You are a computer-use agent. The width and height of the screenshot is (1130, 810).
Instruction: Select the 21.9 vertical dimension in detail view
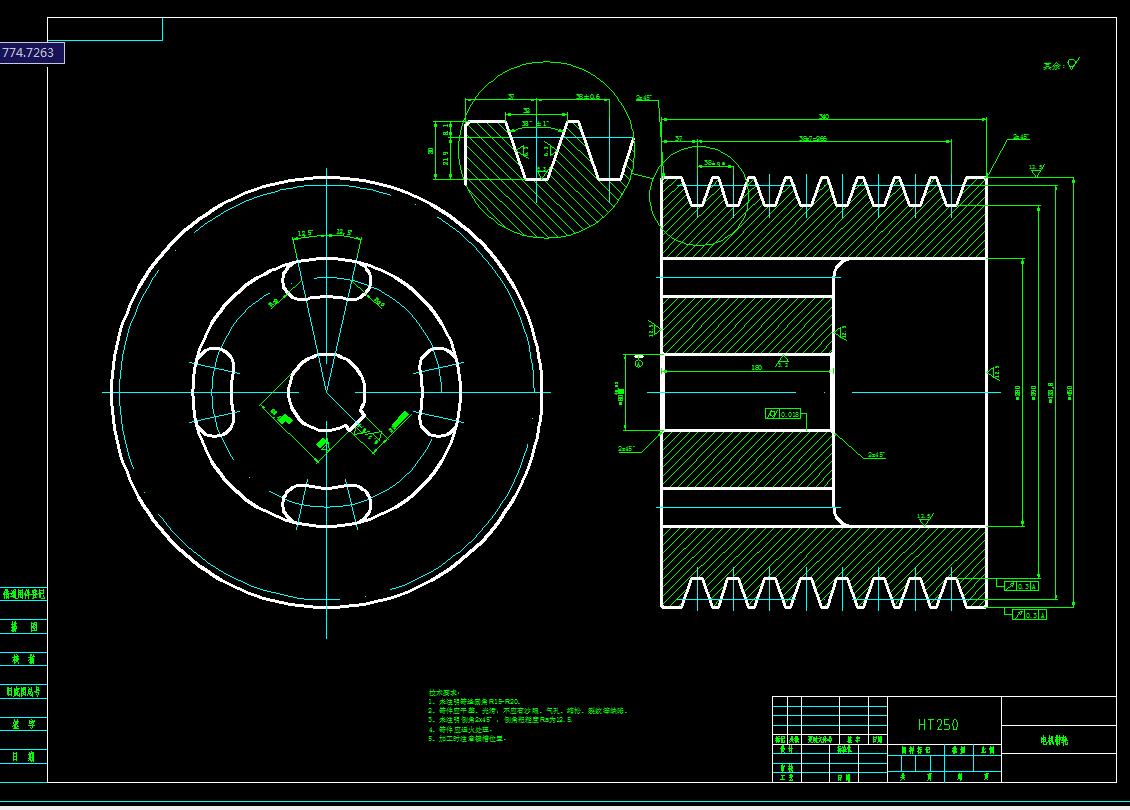(x=446, y=157)
